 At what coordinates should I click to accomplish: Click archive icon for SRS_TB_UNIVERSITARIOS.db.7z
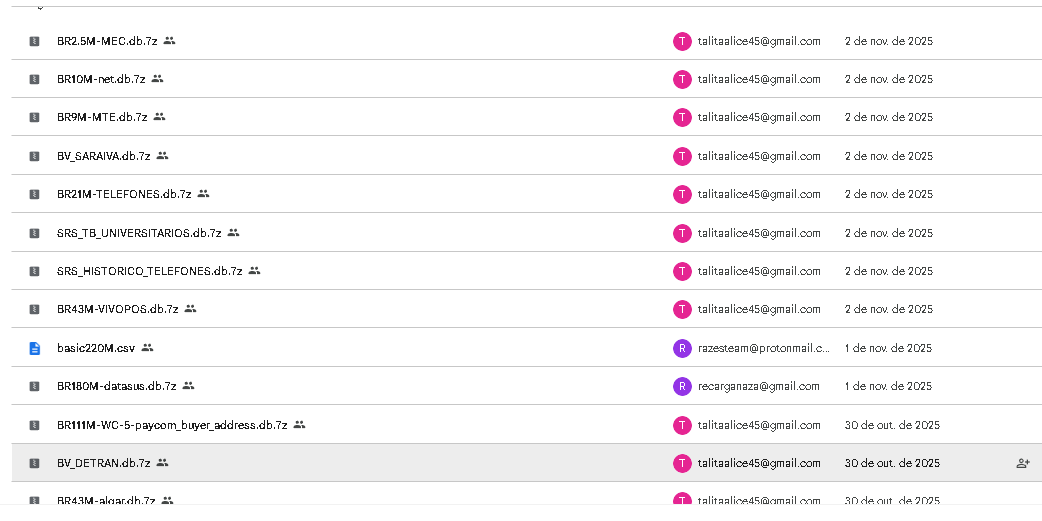[x=35, y=233]
